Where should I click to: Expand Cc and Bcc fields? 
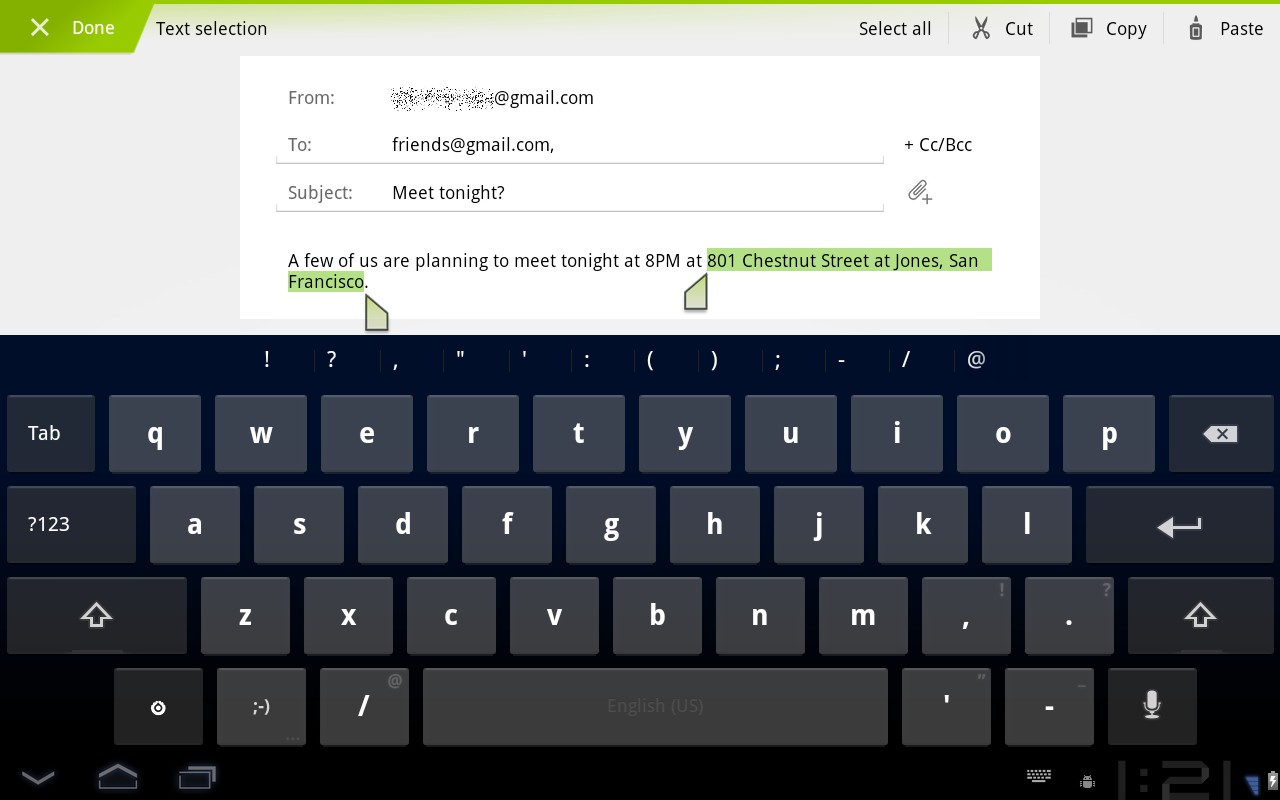(x=937, y=144)
